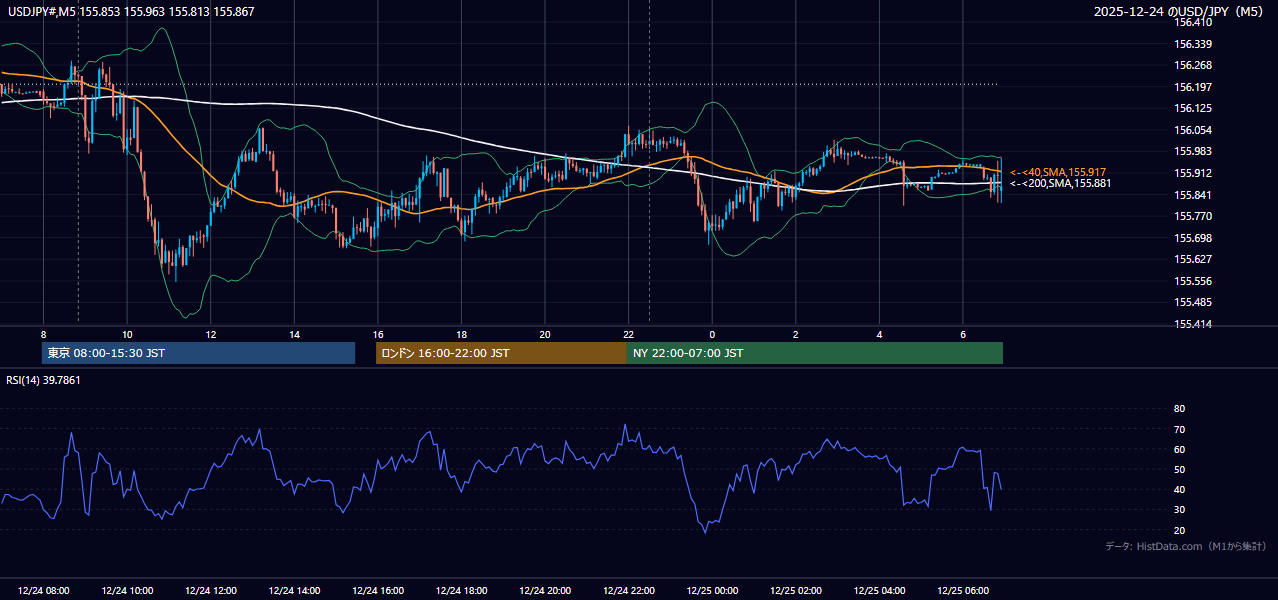Click the 12/25 02:00 date-time label

pos(796,591)
